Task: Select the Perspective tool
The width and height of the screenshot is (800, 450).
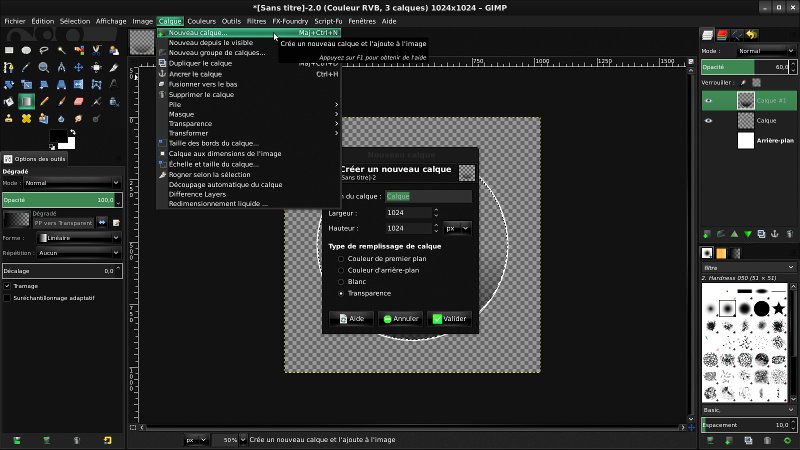Action: (61, 85)
